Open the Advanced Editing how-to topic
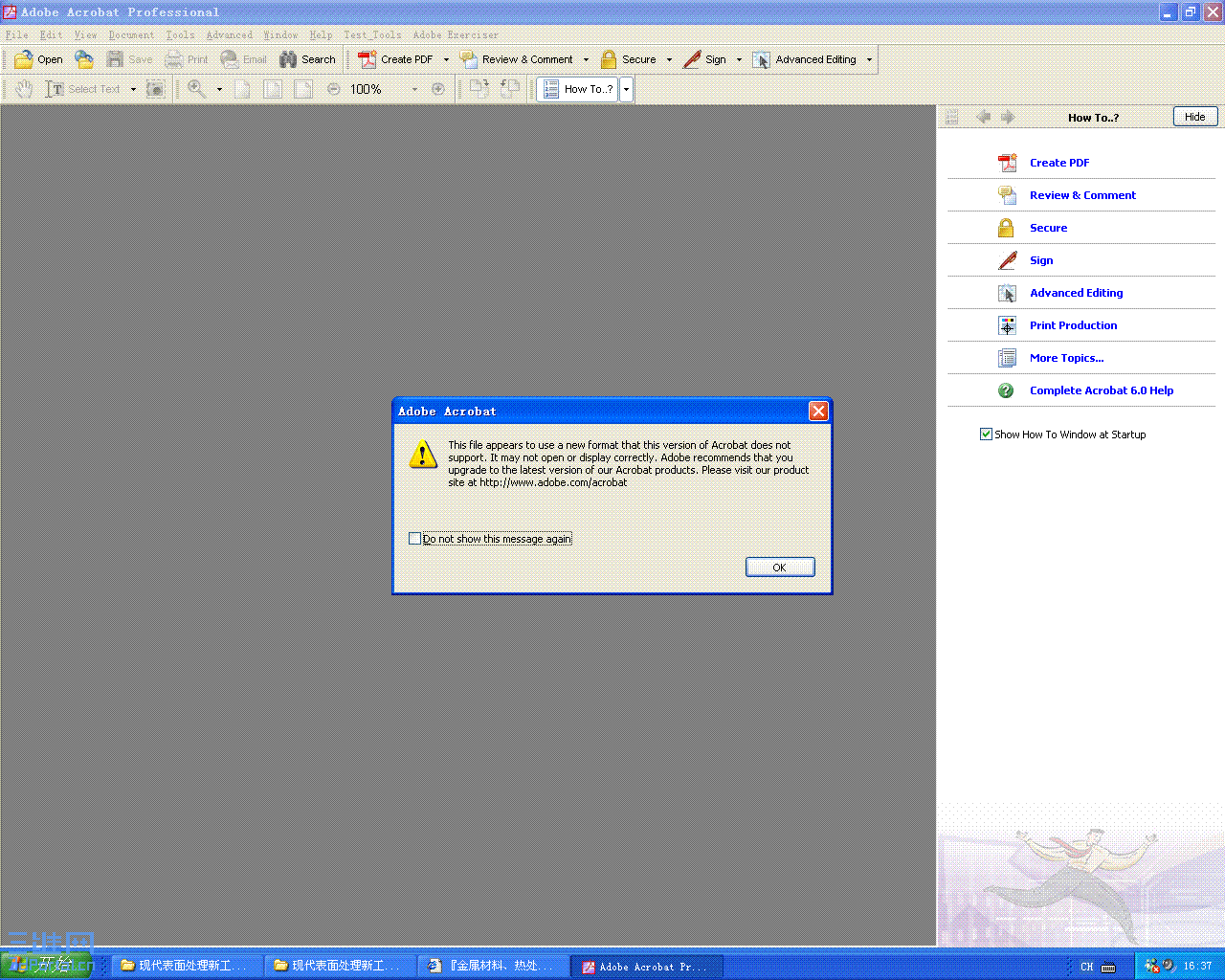1225x980 pixels. (x=1077, y=293)
